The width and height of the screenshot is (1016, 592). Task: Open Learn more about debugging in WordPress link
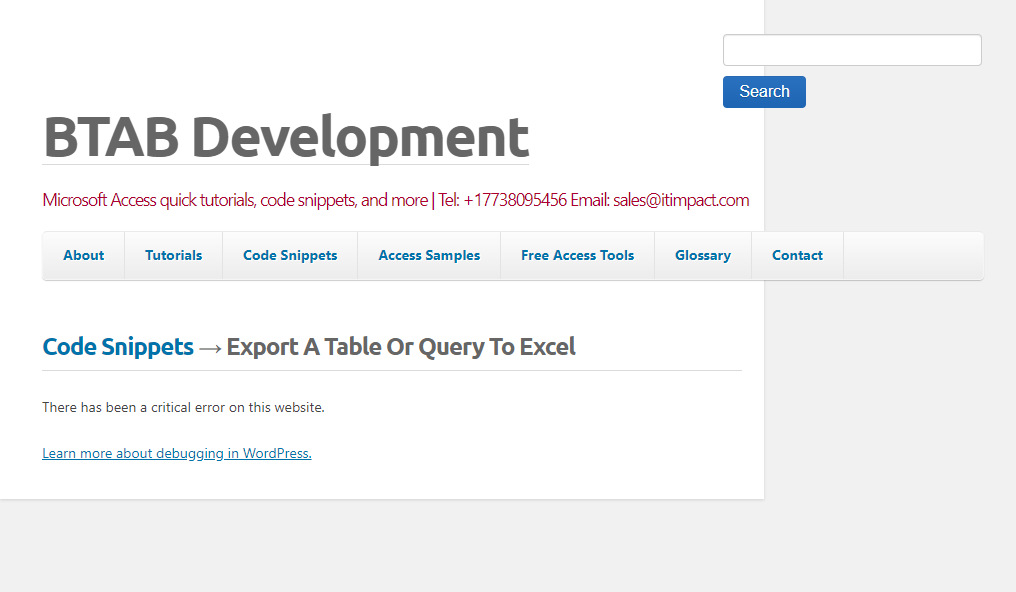coord(177,453)
